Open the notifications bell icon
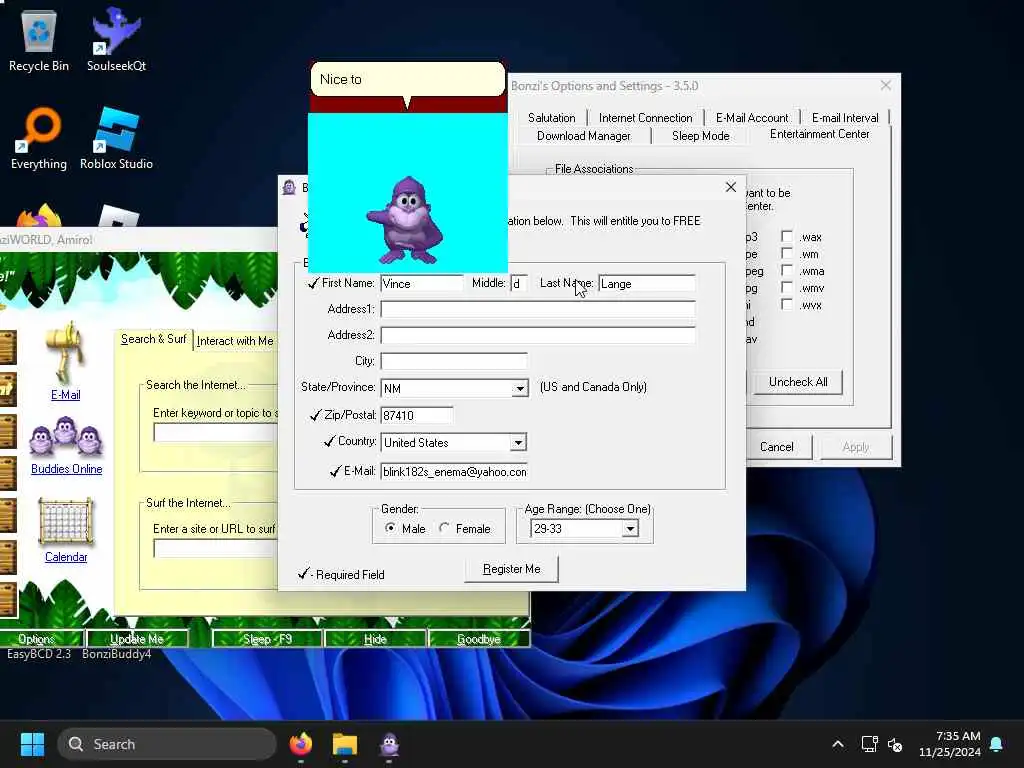Viewport: 1024px width, 768px height. pos(997,744)
